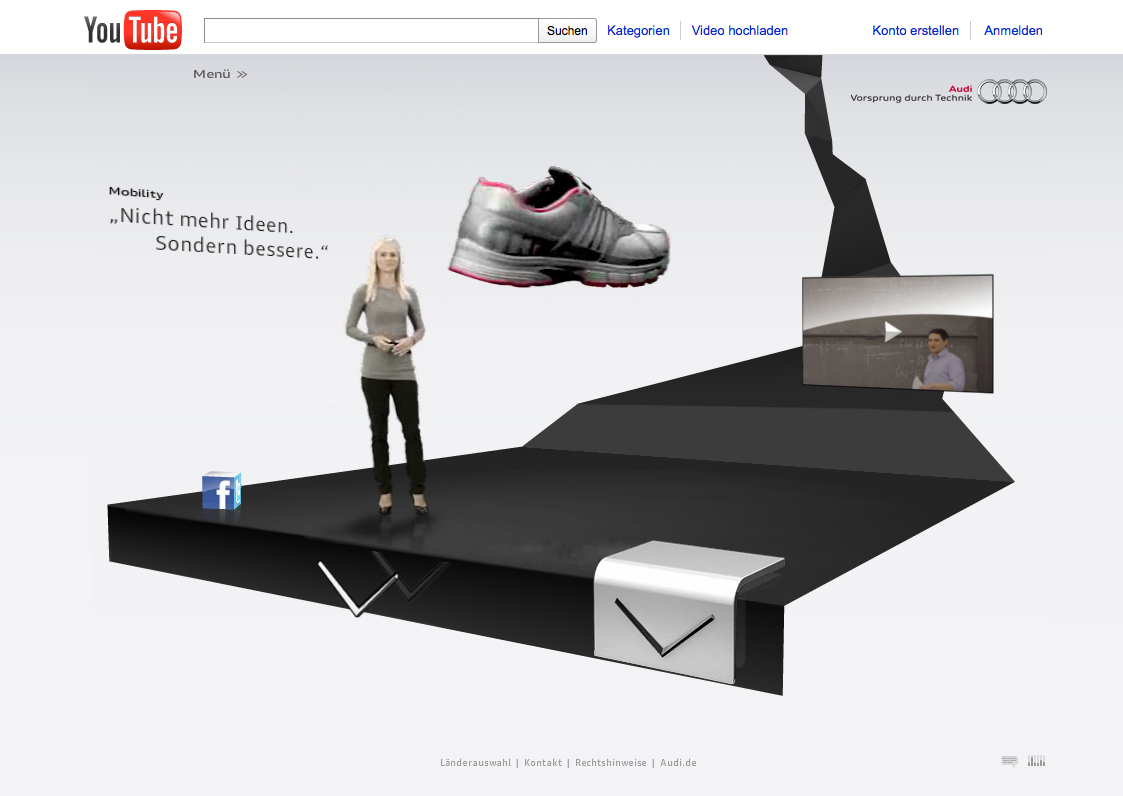1123x796 pixels.
Task: Open the Facebook social cube
Action: 221,491
